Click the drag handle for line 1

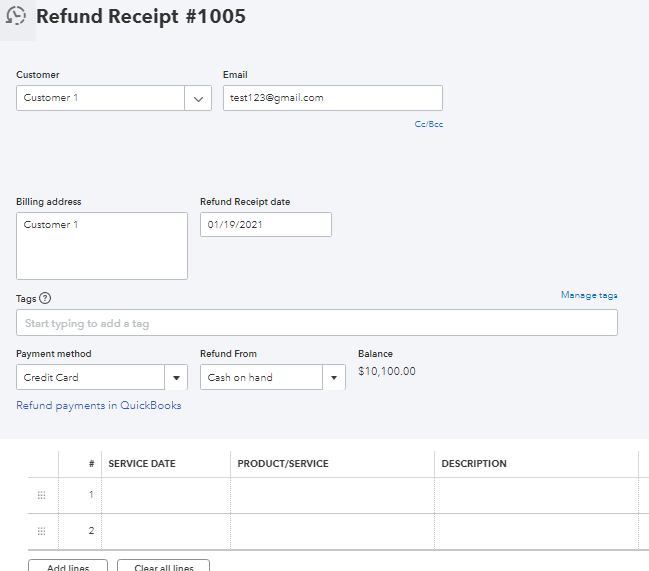click(42, 495)
